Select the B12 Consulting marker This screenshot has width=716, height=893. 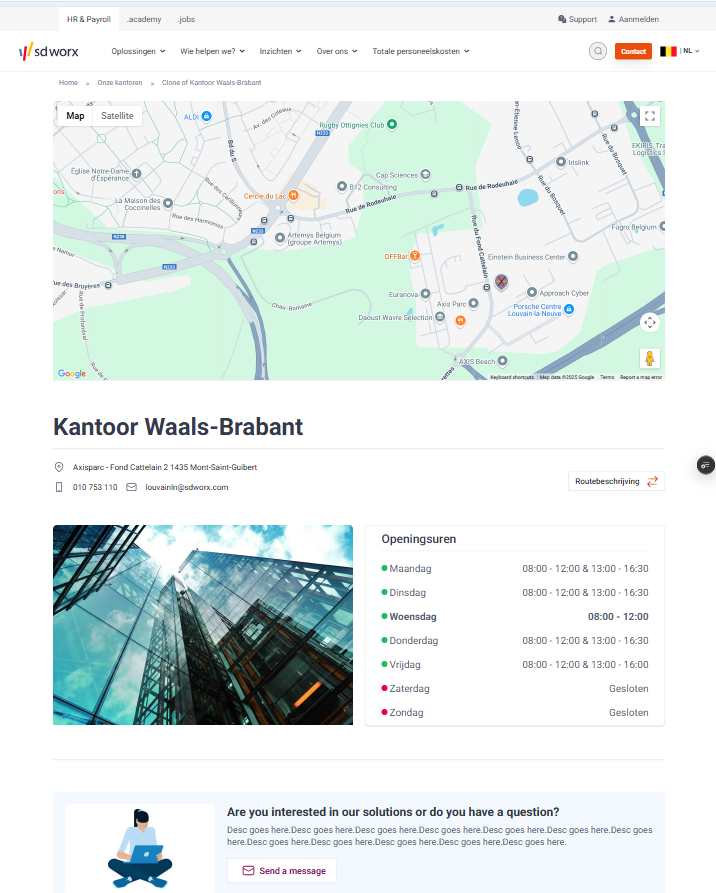342,186
